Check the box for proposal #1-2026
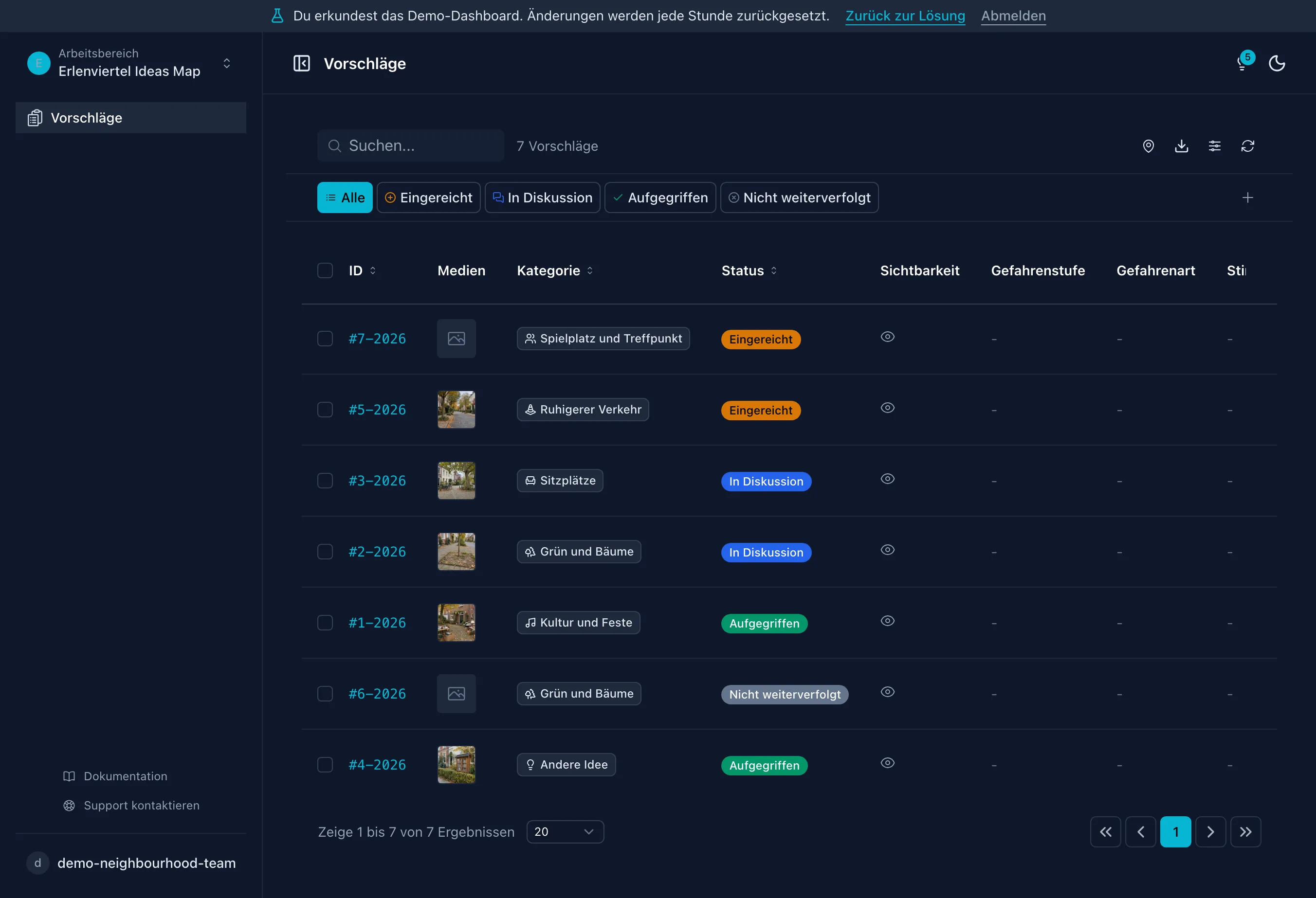 (325, 623)
